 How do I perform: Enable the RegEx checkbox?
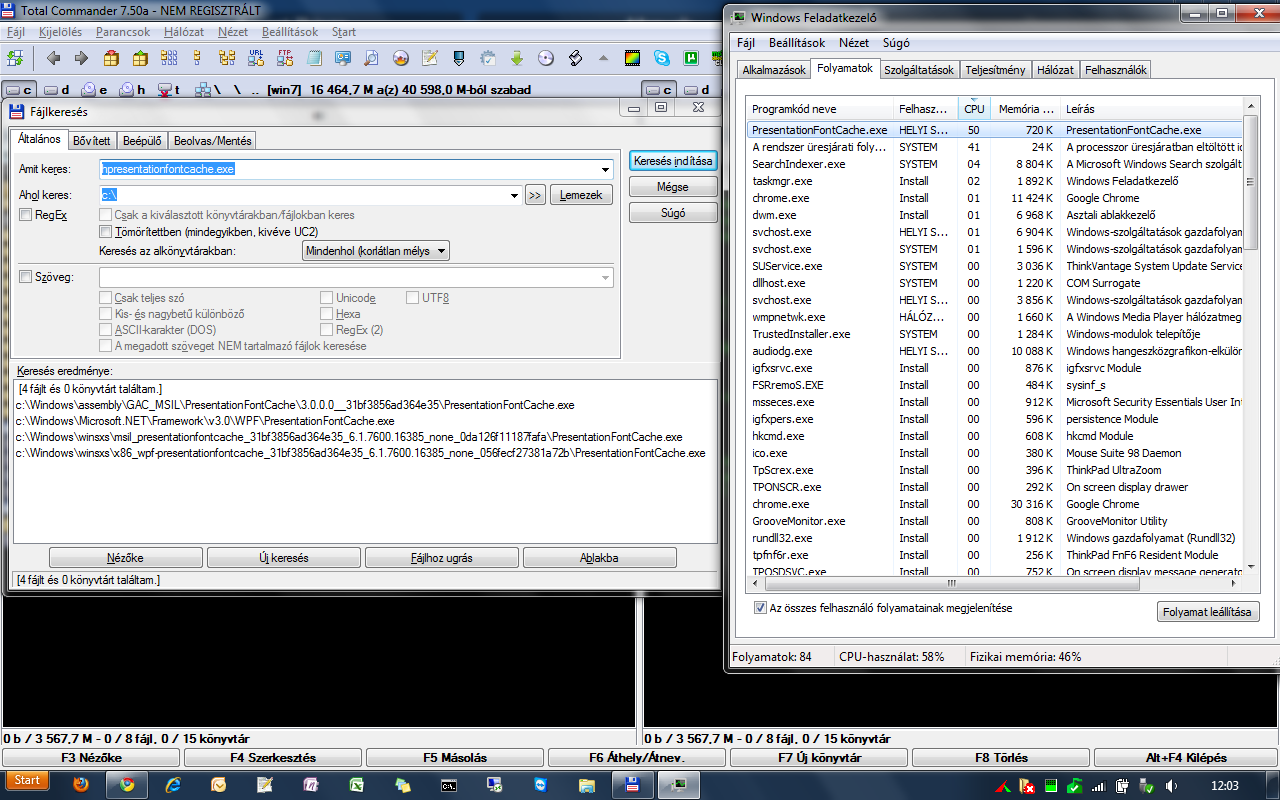pyautogui.click(x=26, y=215)
